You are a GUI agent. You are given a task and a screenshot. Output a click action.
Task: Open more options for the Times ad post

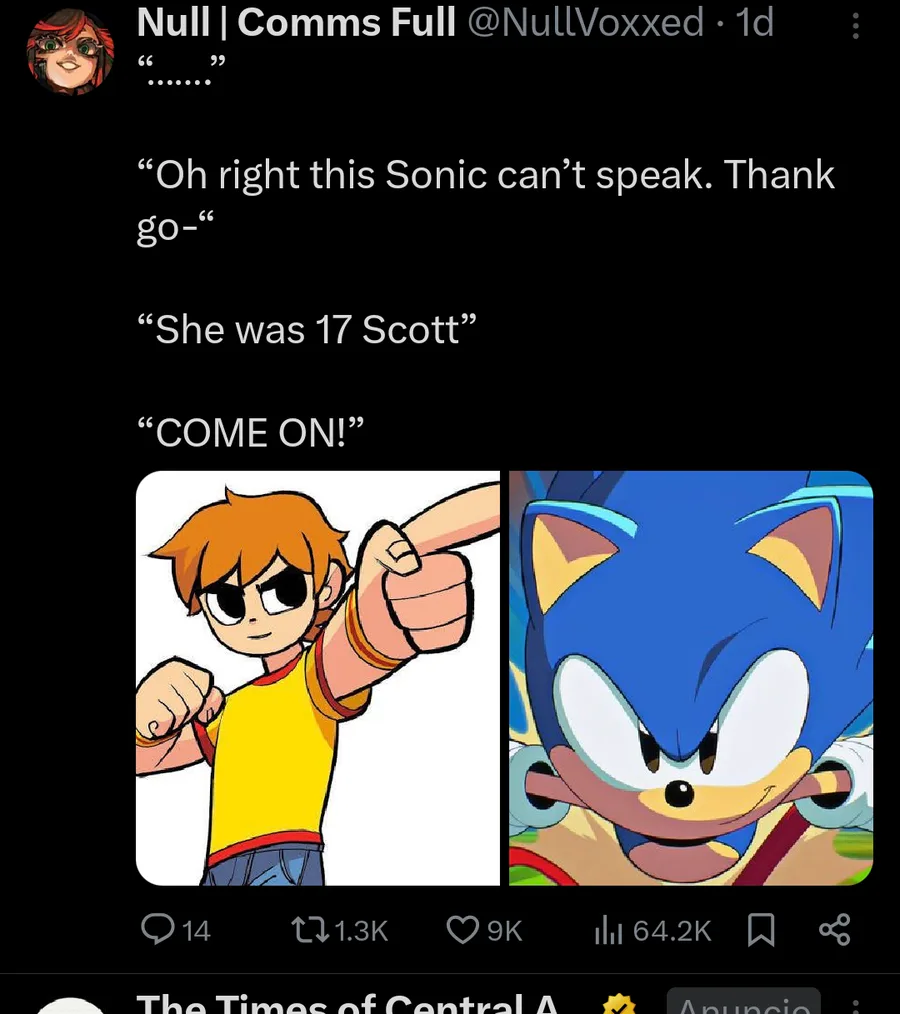pyautogui.click(x=856, y=1006)
